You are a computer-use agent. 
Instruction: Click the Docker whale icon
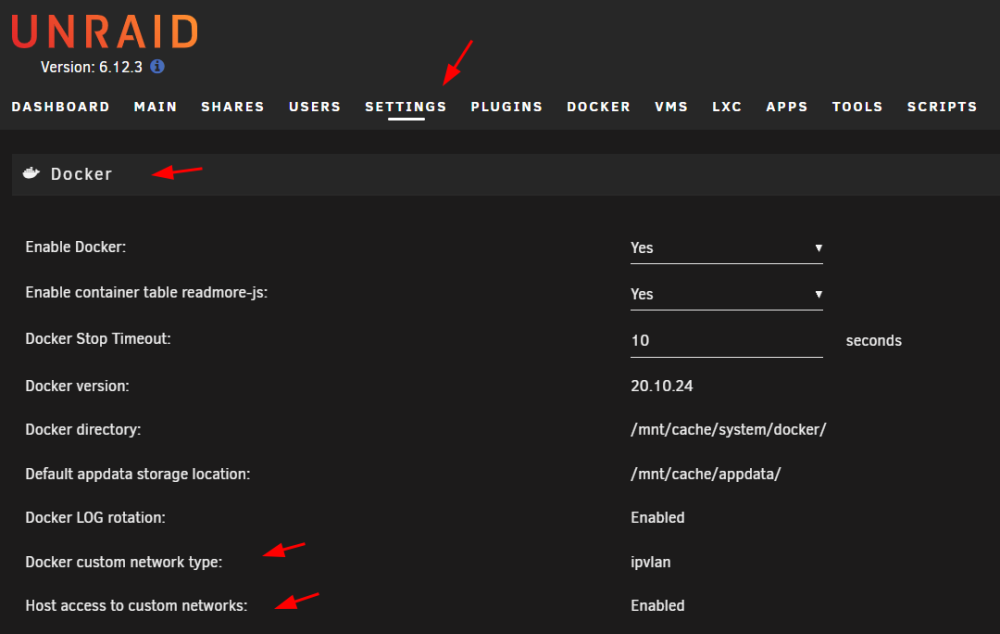click(31, 173)
